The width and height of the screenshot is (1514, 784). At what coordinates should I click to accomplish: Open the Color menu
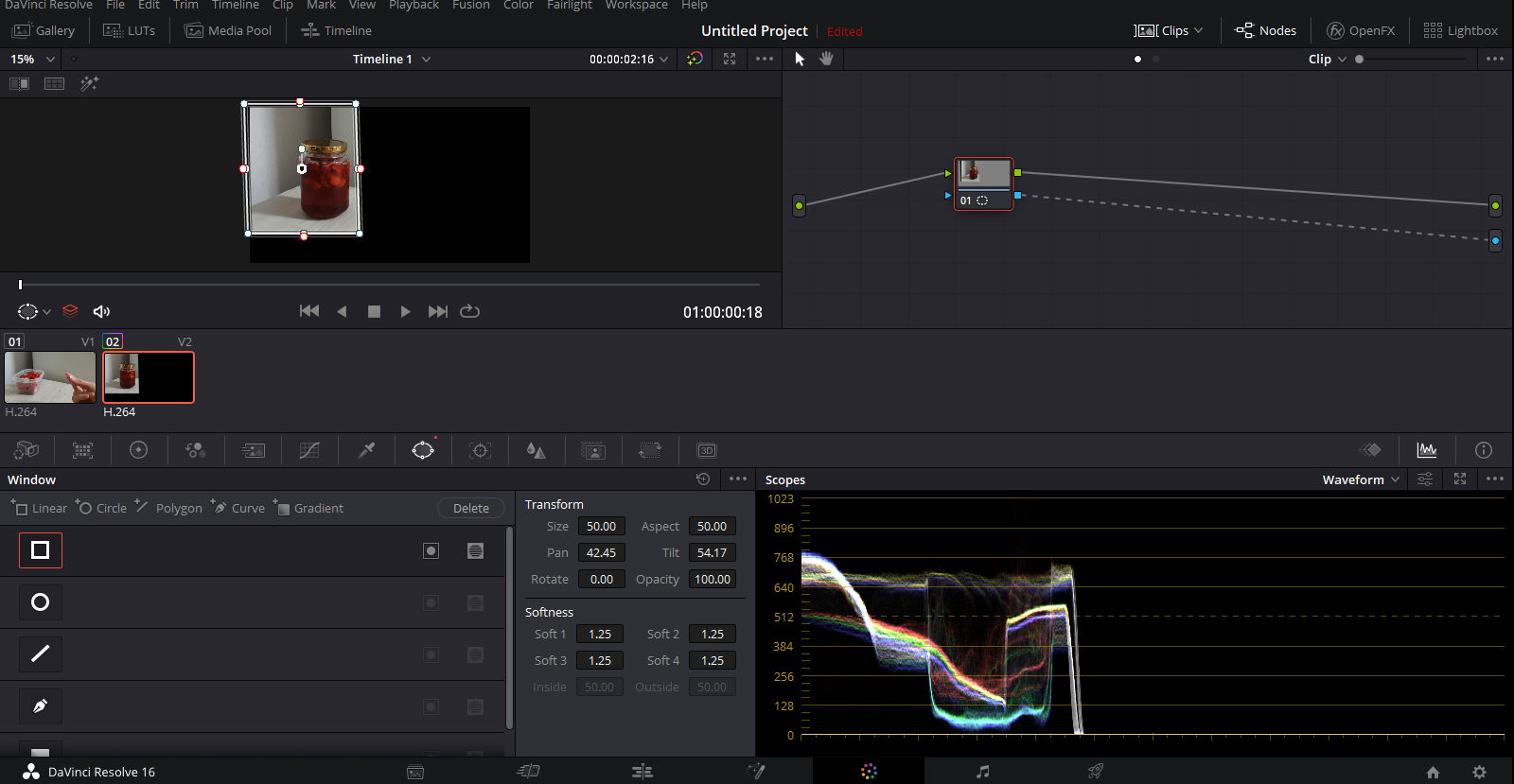coord(519,5)
